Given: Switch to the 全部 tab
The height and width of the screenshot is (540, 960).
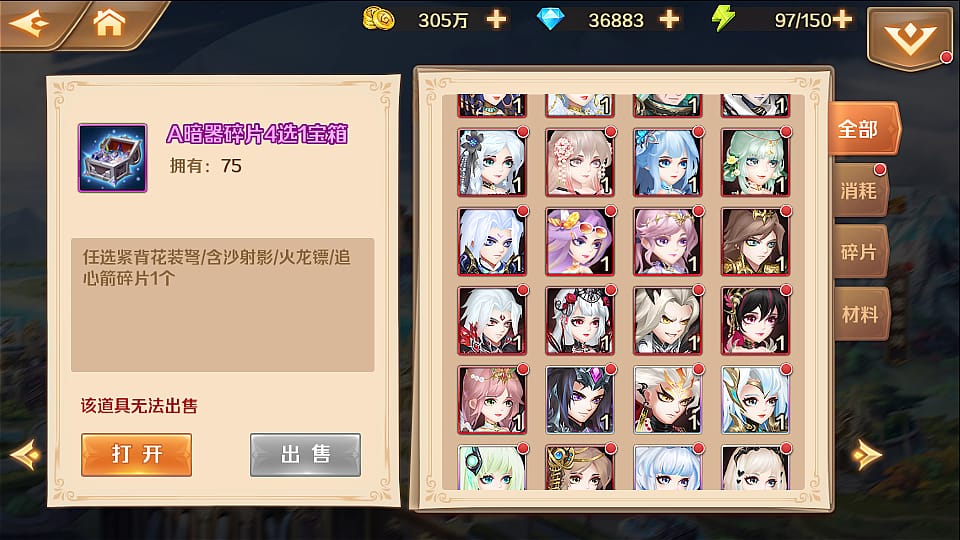Looking at the screenshot, I should point(862,129).
